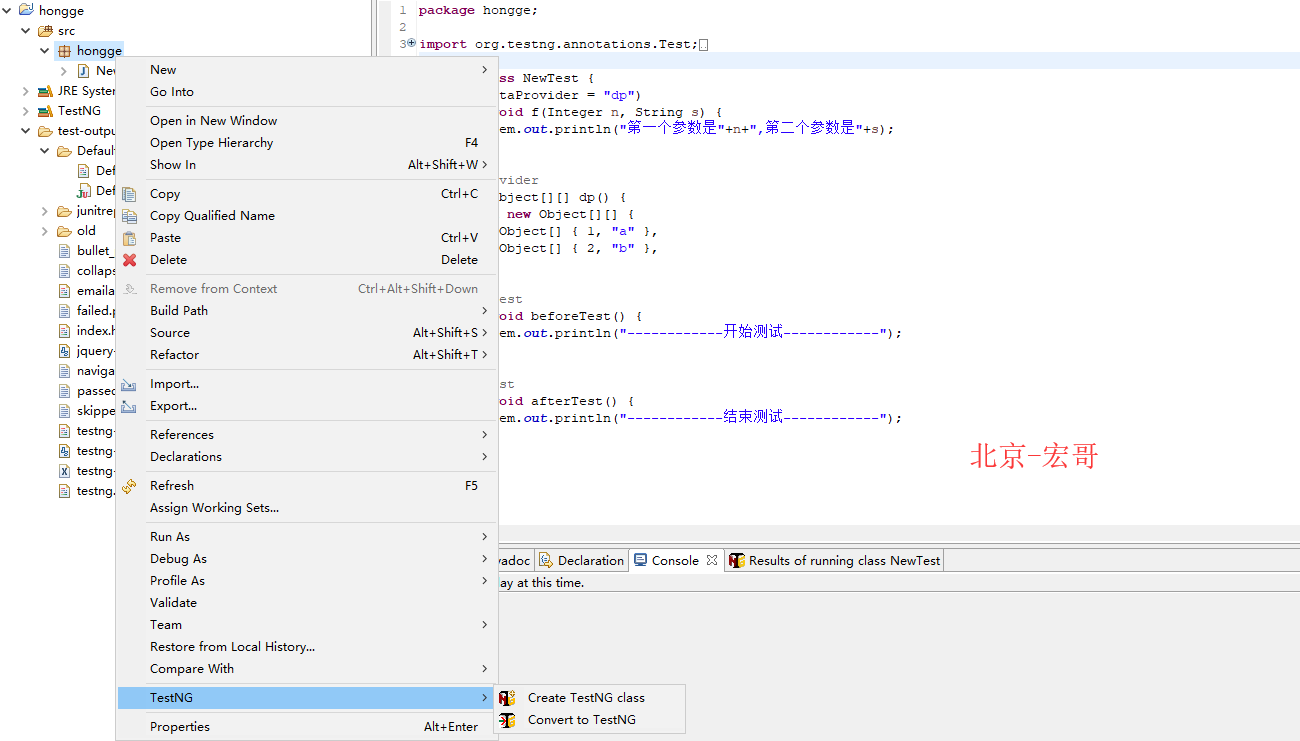Viewport: 1300px width, 741px height.
Task: Open the Run As submenu
Action: pos(306,537)
